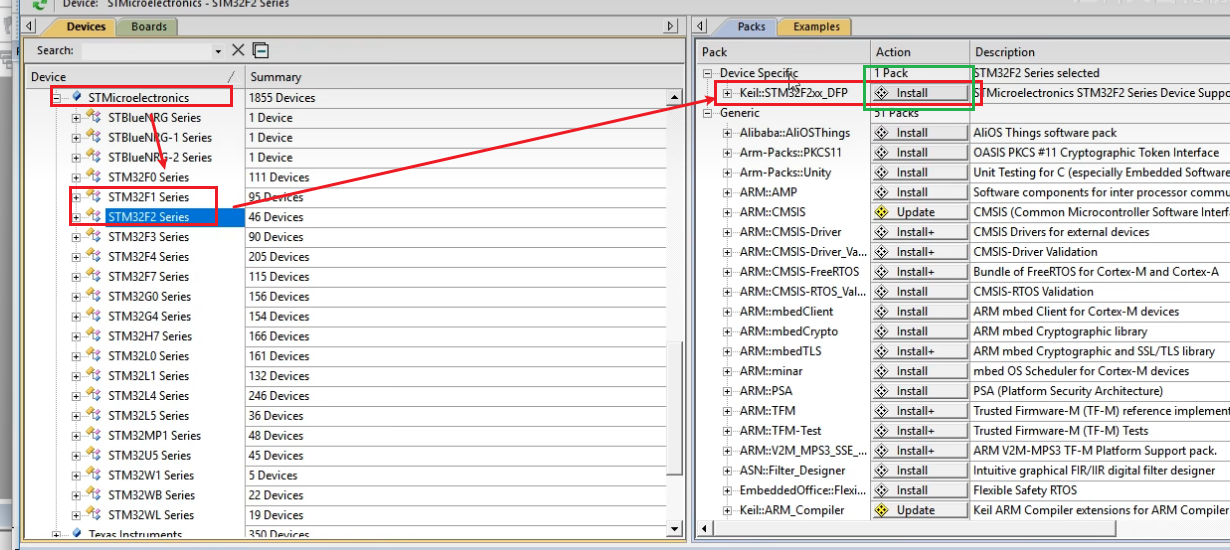This screenshot has height=550, width=1230.
Task: Open the search field dropdown arrow
Action: pos(219,50)
